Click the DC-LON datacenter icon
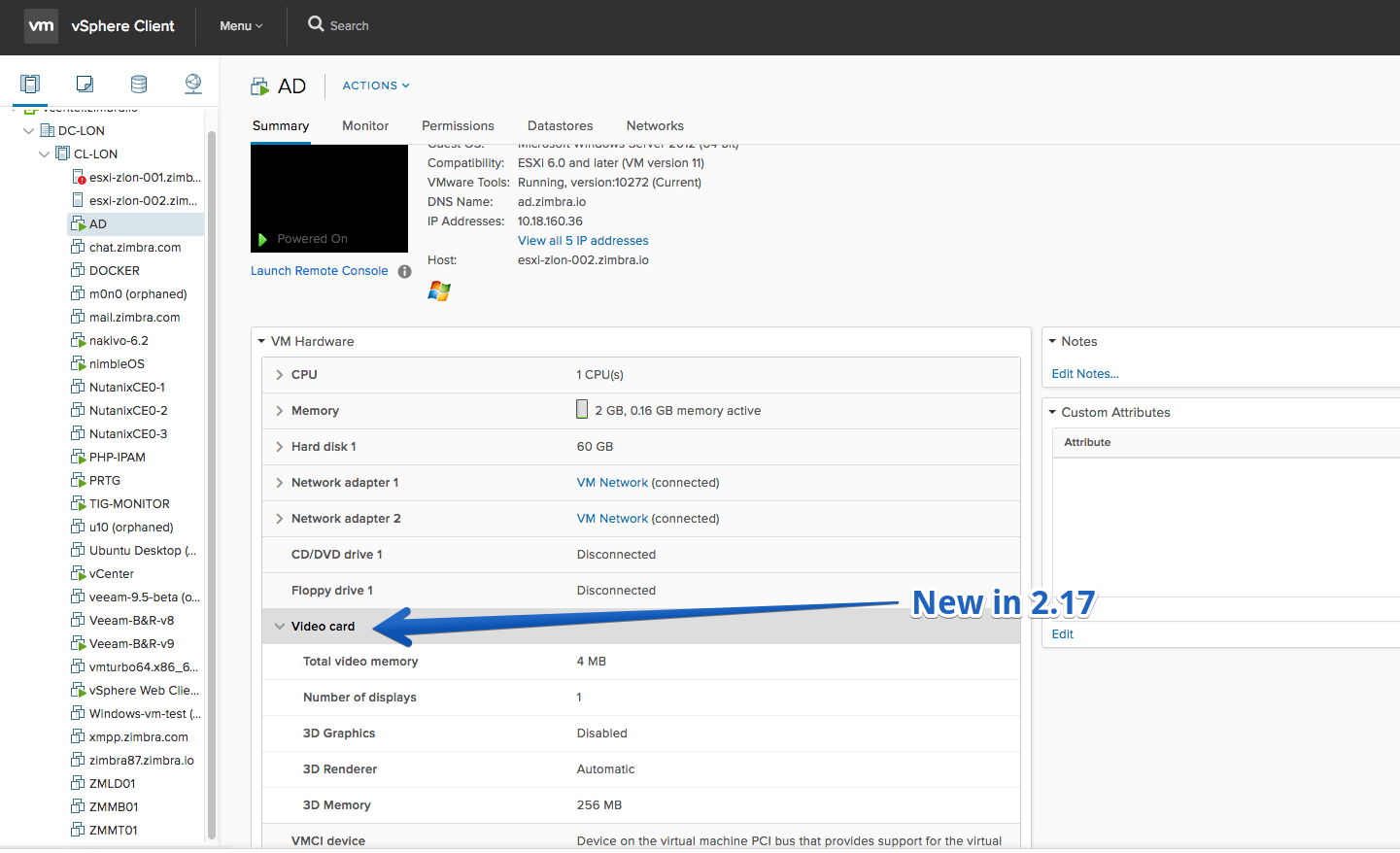Screen dimensions: 1400x853 tap(47, 130)
